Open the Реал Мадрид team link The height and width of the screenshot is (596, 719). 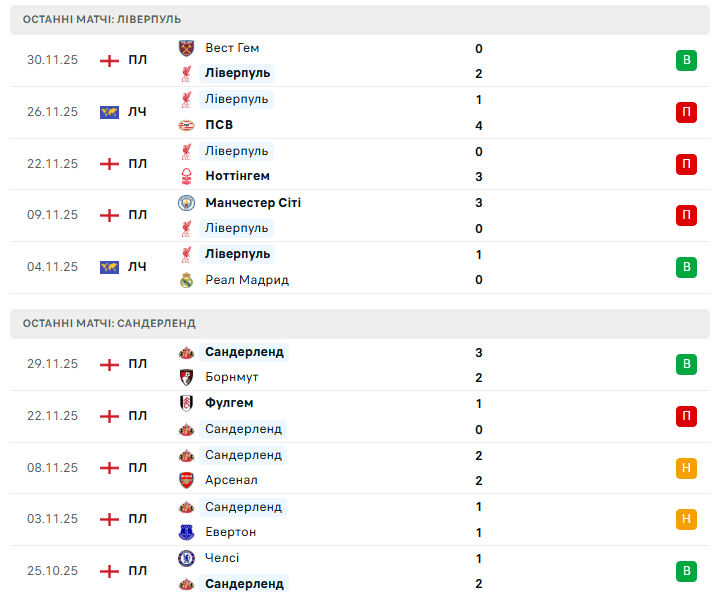coord(247,280)
